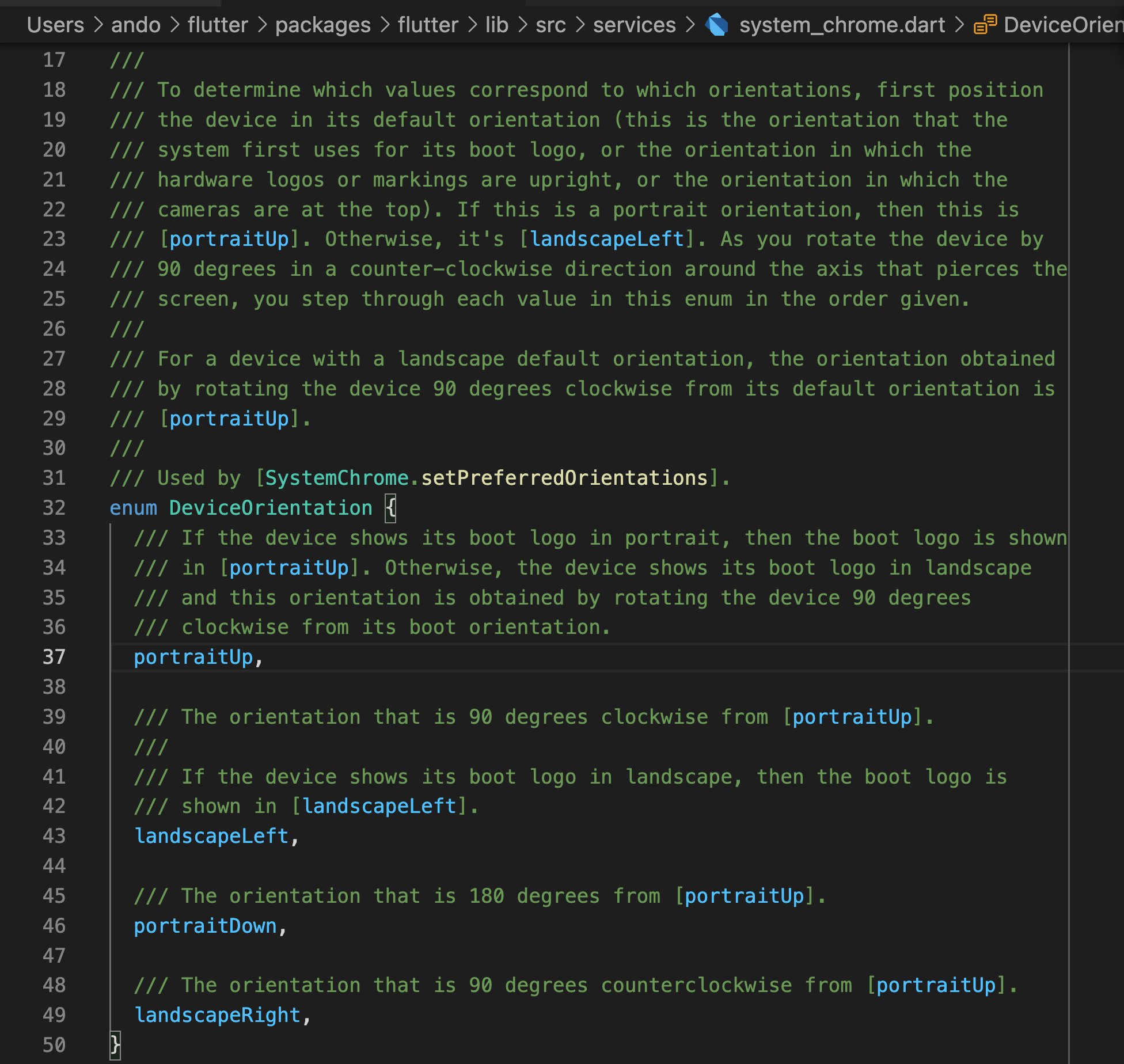Click the Dart file icon in the breadcrumb
Viewport: 1124px width, 1064px height.
click(716, 25)
